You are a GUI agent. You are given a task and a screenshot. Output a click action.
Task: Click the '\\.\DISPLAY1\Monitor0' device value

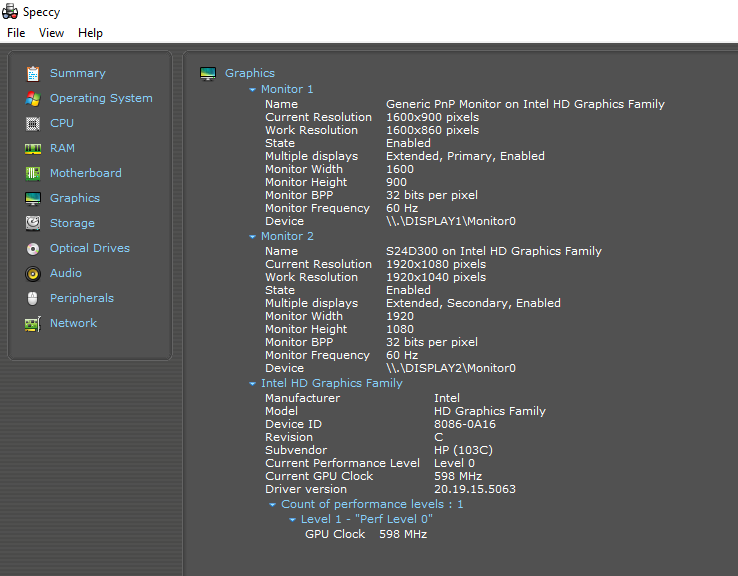[x=451, y=221]
